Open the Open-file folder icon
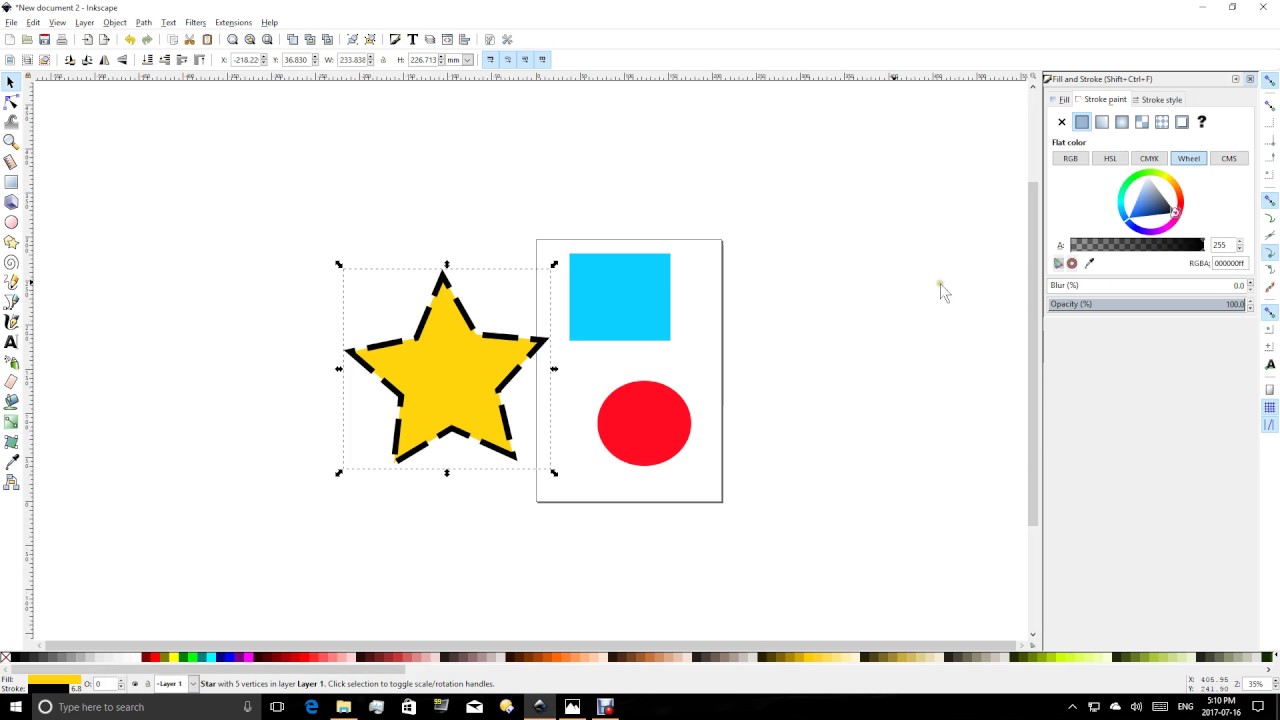1280x720 pixels. (x=27, y=40)
